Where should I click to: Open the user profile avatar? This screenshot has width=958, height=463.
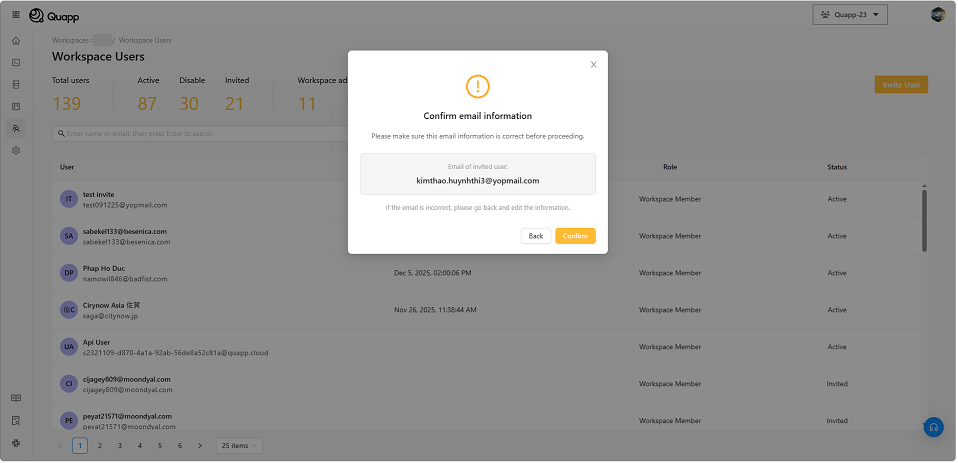(938, 14)
